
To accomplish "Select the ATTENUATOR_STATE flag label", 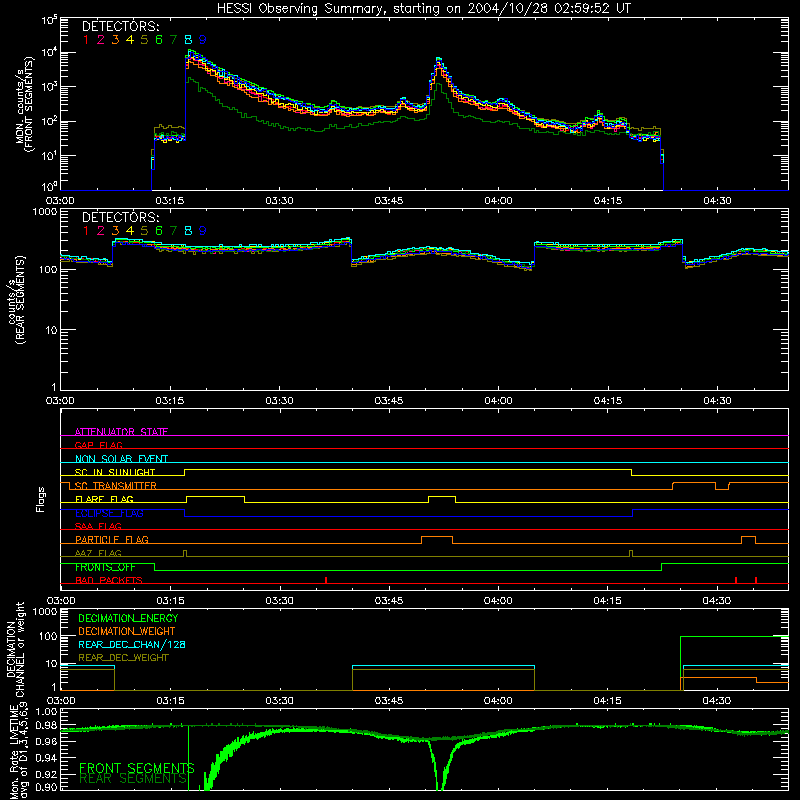I will click(121, 432).
